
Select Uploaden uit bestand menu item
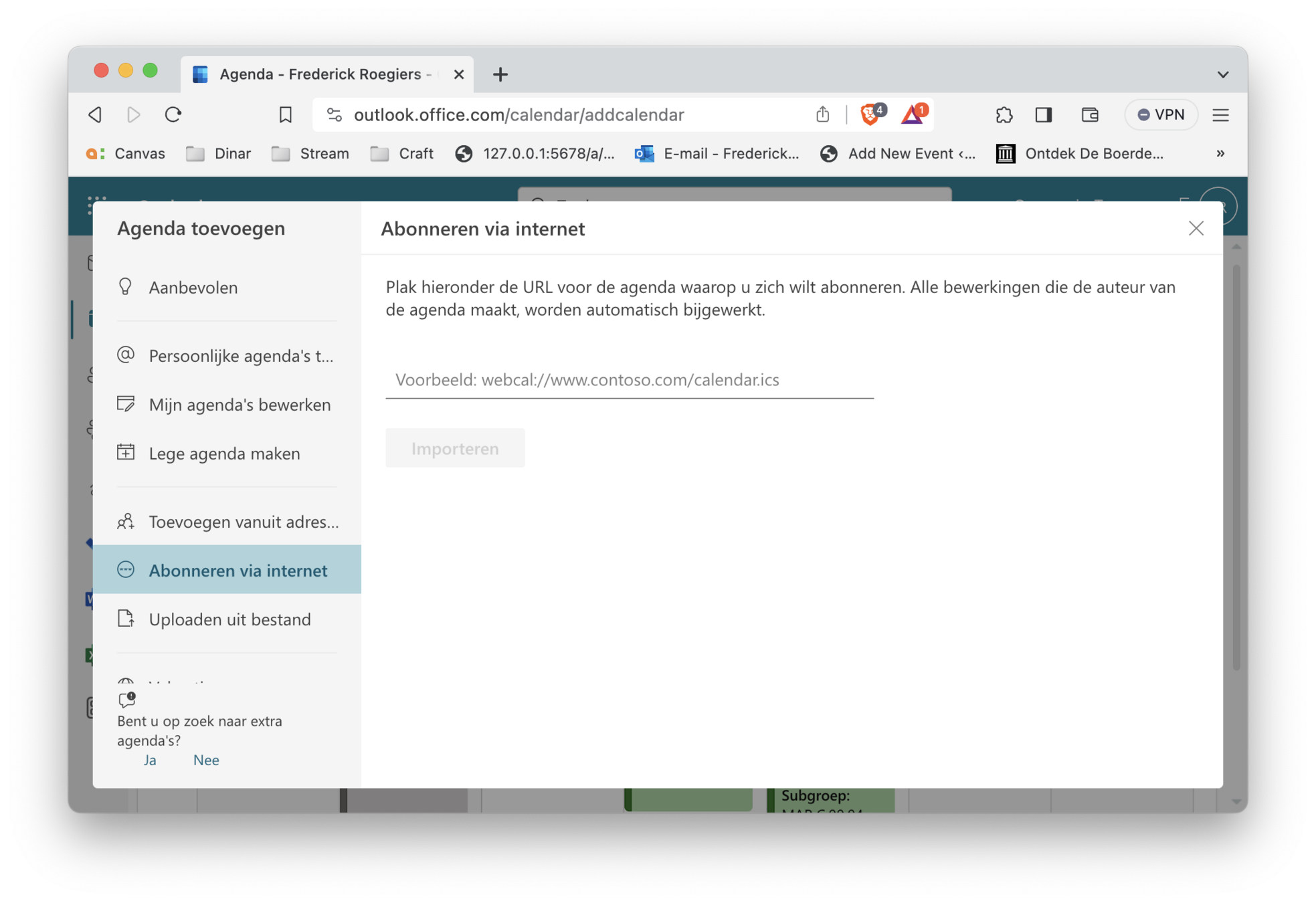pos(229,619)
